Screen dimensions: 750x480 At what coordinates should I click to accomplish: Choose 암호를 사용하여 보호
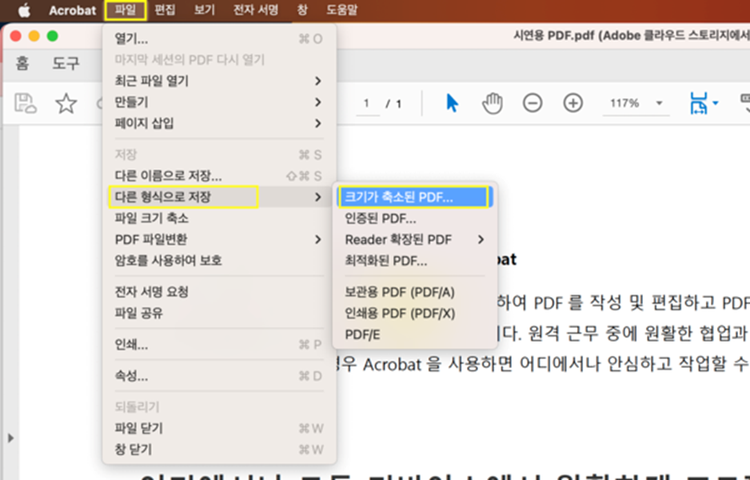coord(219,260)
